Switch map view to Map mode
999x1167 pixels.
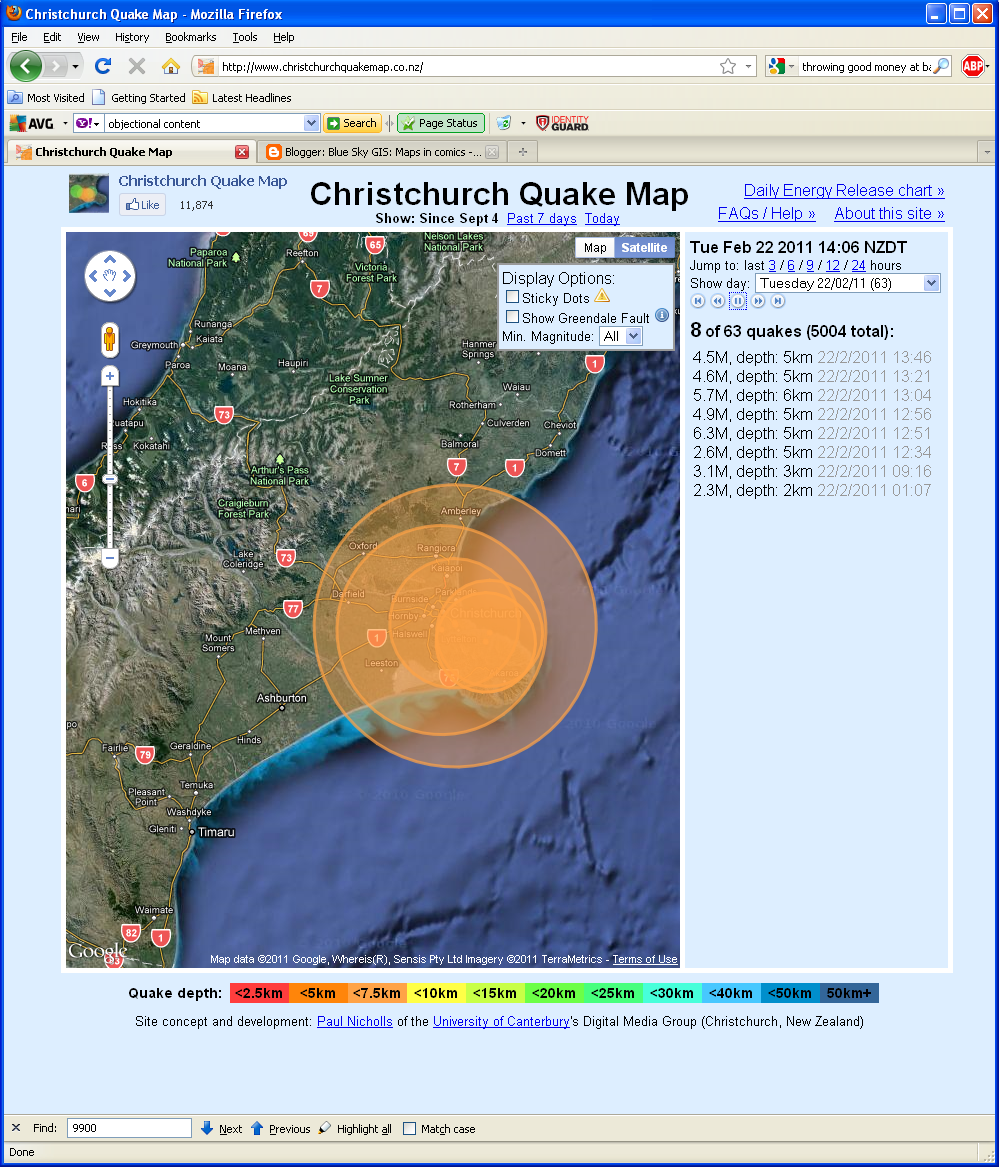[x=595, y=248]
